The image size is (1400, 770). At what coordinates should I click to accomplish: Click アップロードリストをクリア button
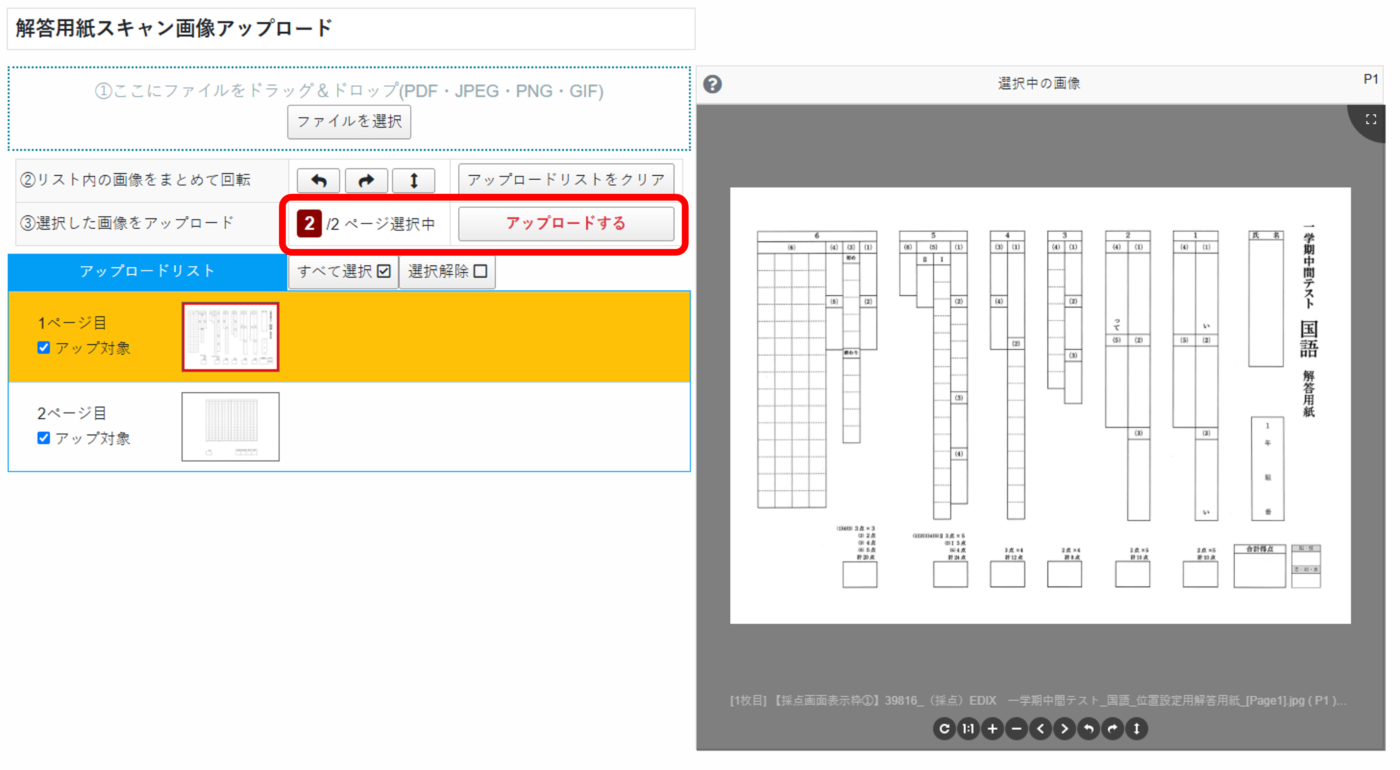(x=566, y=180)
